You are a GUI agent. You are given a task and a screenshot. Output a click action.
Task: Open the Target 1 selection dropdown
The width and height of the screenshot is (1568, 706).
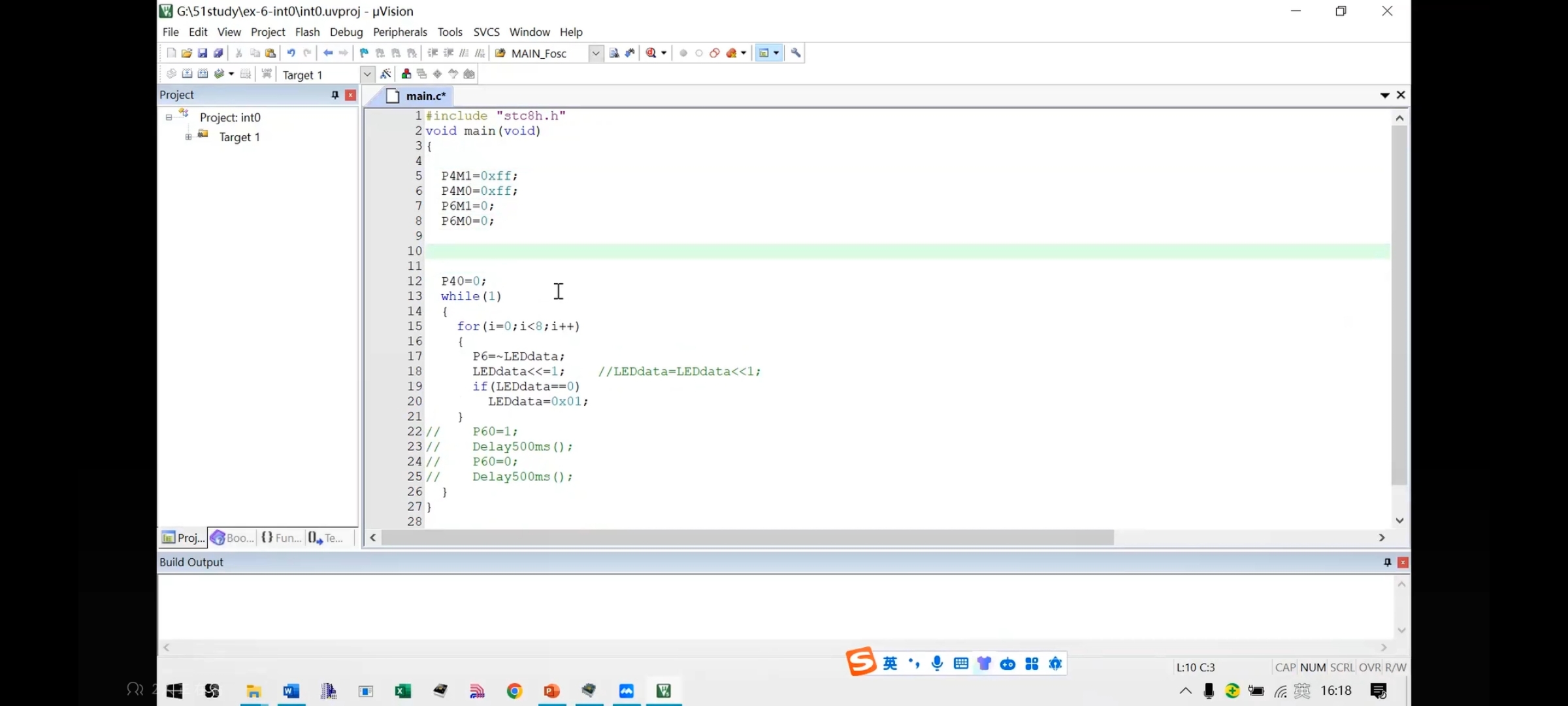pos(367,75)
